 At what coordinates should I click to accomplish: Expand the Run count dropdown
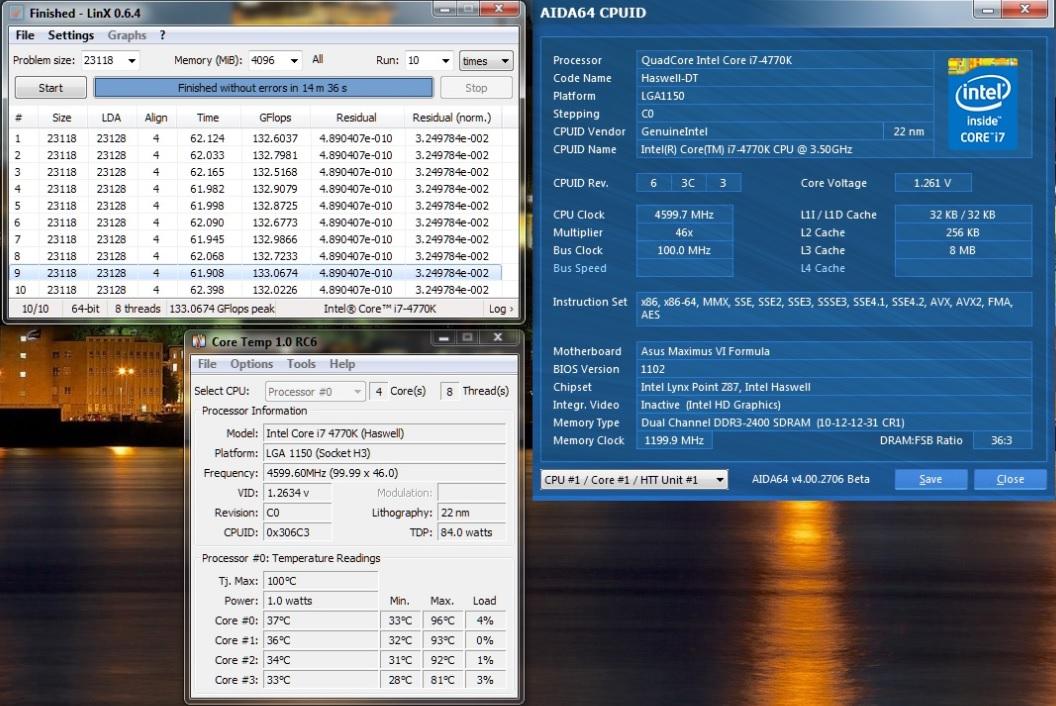(445, 61)
